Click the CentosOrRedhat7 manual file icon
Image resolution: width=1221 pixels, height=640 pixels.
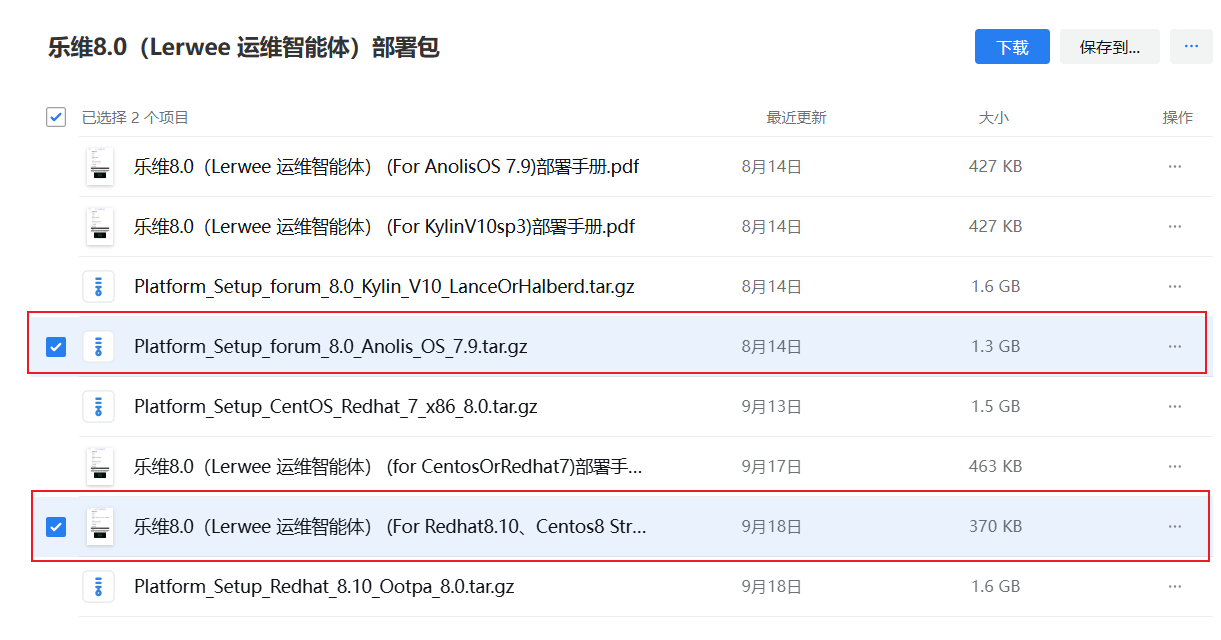(x=99, y=467)
